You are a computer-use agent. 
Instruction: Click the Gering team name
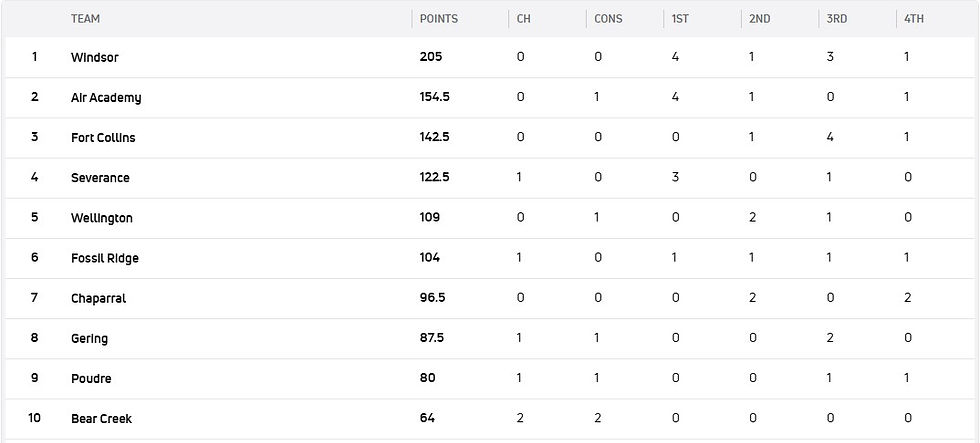point(89,338)
